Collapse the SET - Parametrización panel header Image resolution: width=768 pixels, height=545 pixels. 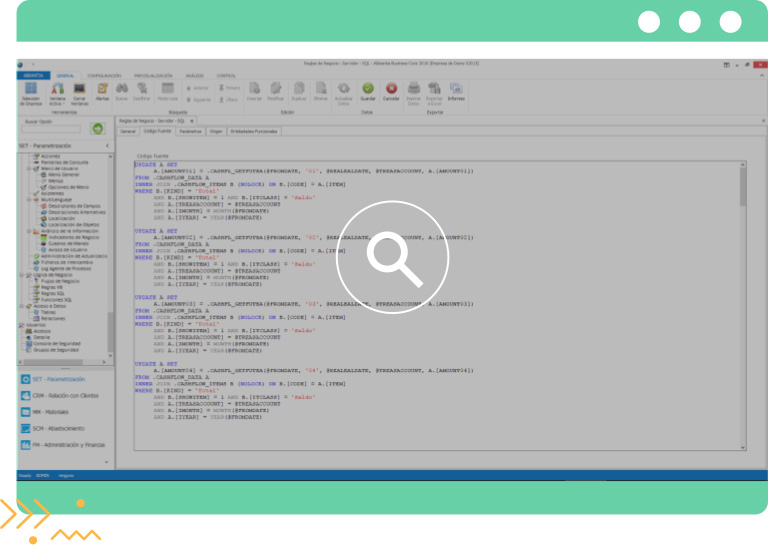pos(108,146)
